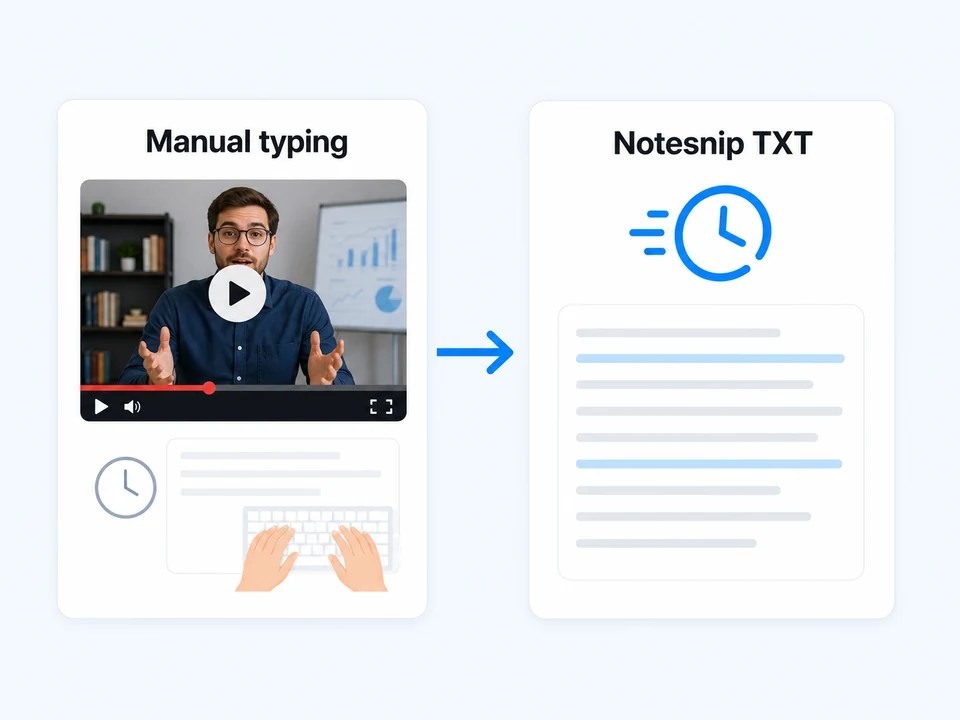The image size is (960, 720).
Task: Click the transcript document panel under Notesnip TXT
Action: [711, 442]
